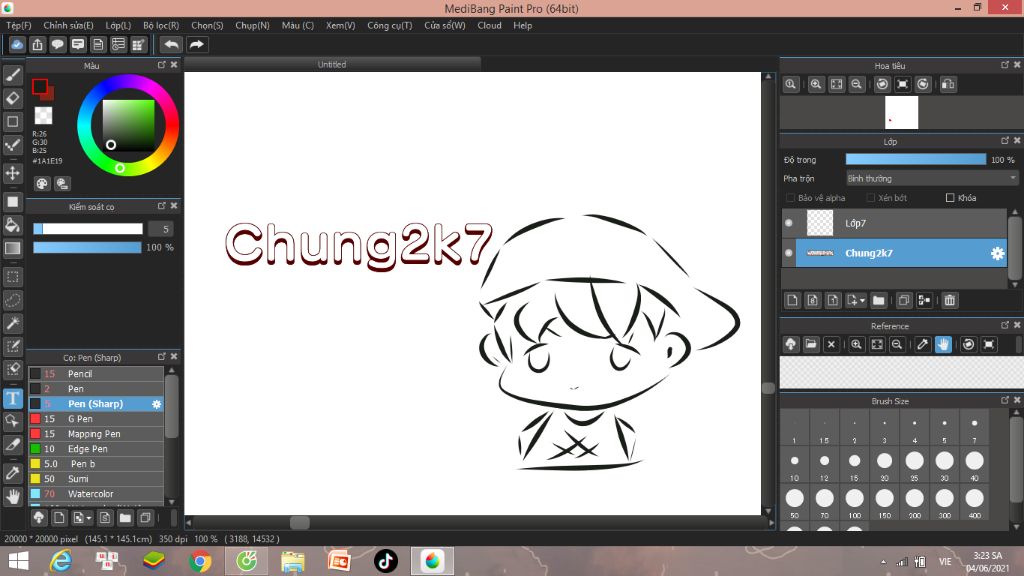Viewport: 1024px width, 576px height.
Task: Delete the selected layer
Action: 950,300
